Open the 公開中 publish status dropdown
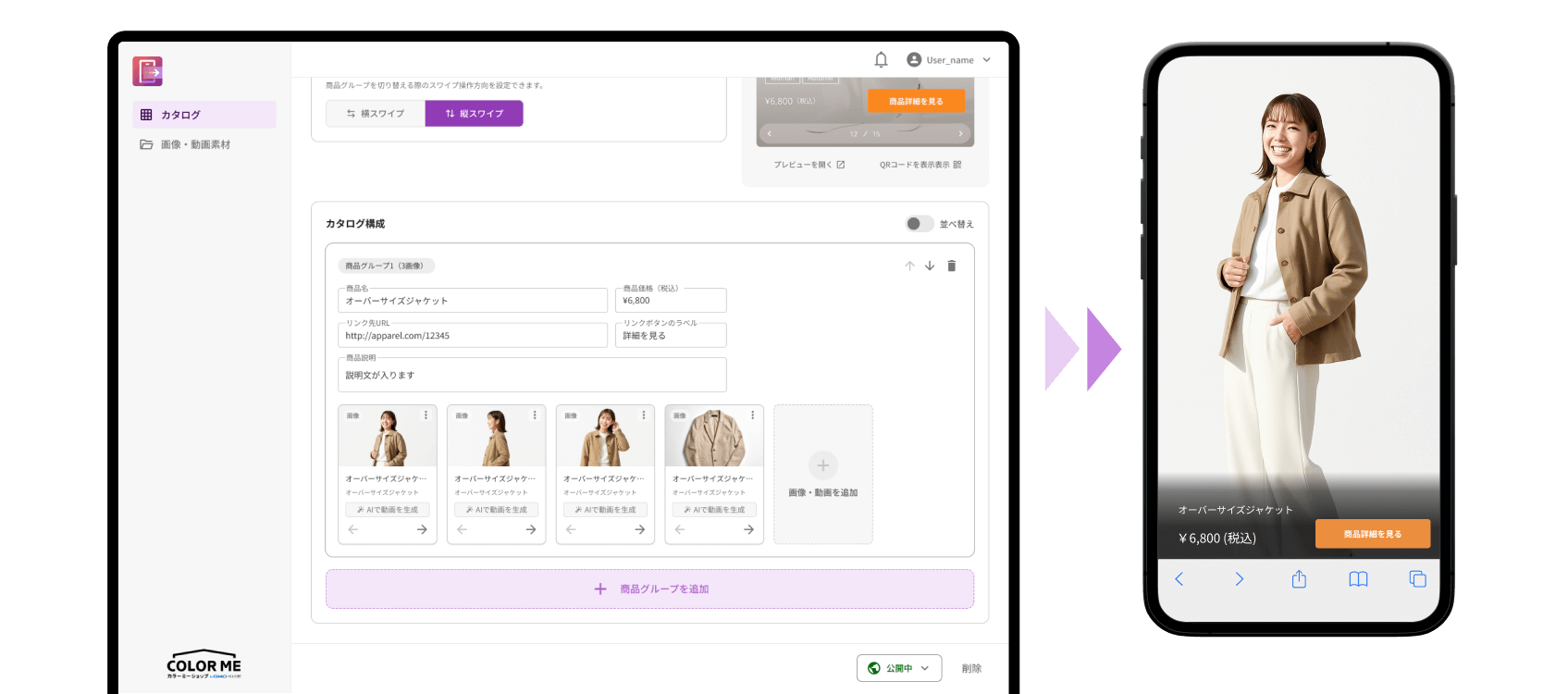The image size is (1568, 694). pyautogui.click(x=898, y=668)
